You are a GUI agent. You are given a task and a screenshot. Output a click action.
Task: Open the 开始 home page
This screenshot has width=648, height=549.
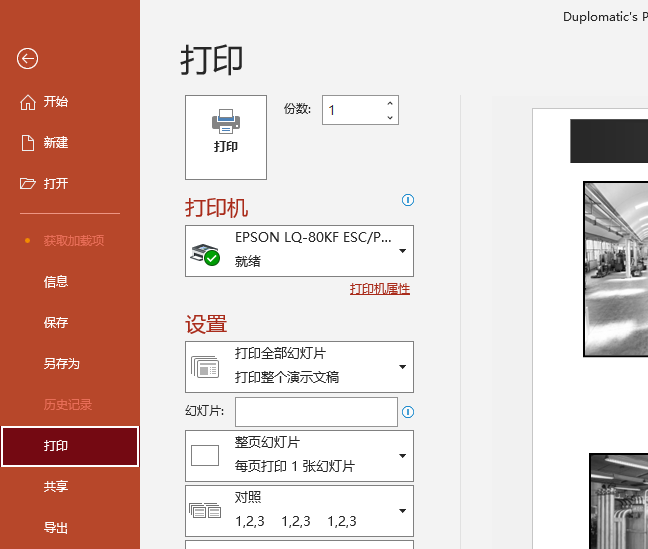pos(56,102)
